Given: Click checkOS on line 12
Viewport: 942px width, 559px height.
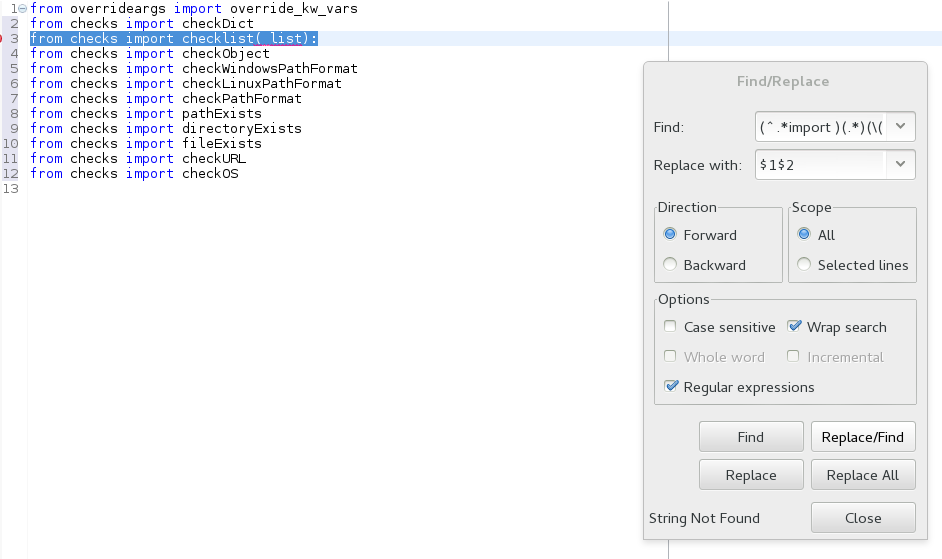Looking at the screenshot, I should 210,174.
